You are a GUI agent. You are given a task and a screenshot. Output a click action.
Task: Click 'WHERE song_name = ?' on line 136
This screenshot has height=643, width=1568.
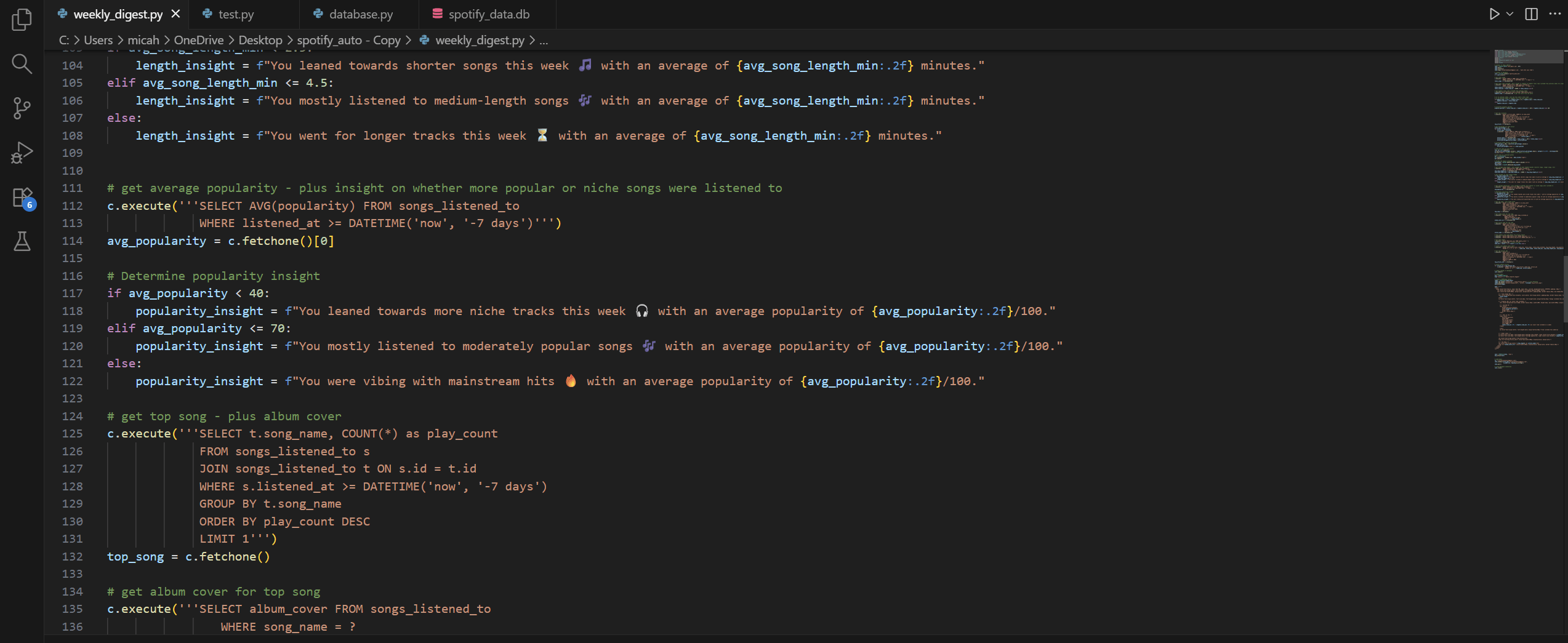click(288, 626)
